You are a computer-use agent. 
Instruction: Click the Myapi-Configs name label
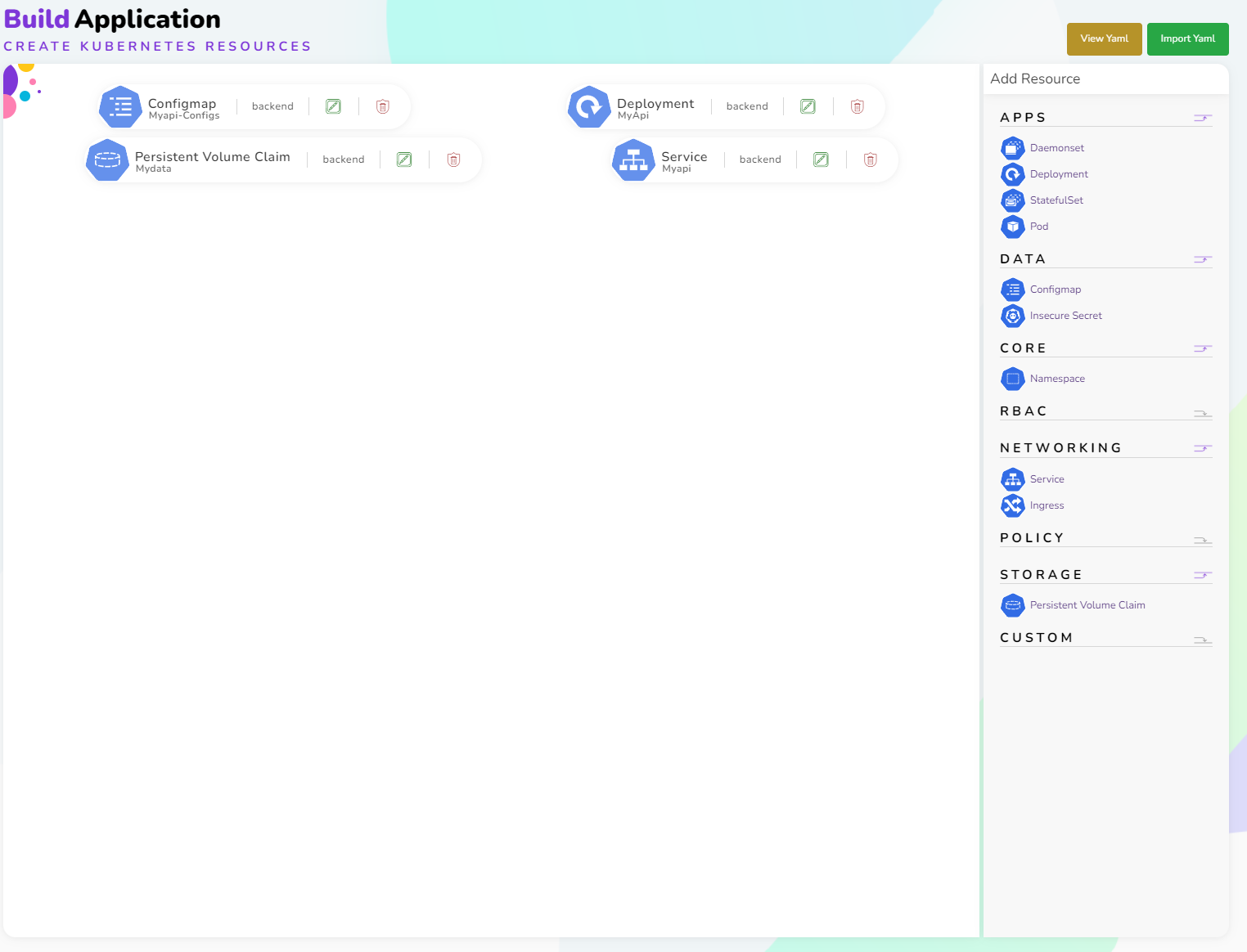(x=184, y=116)
